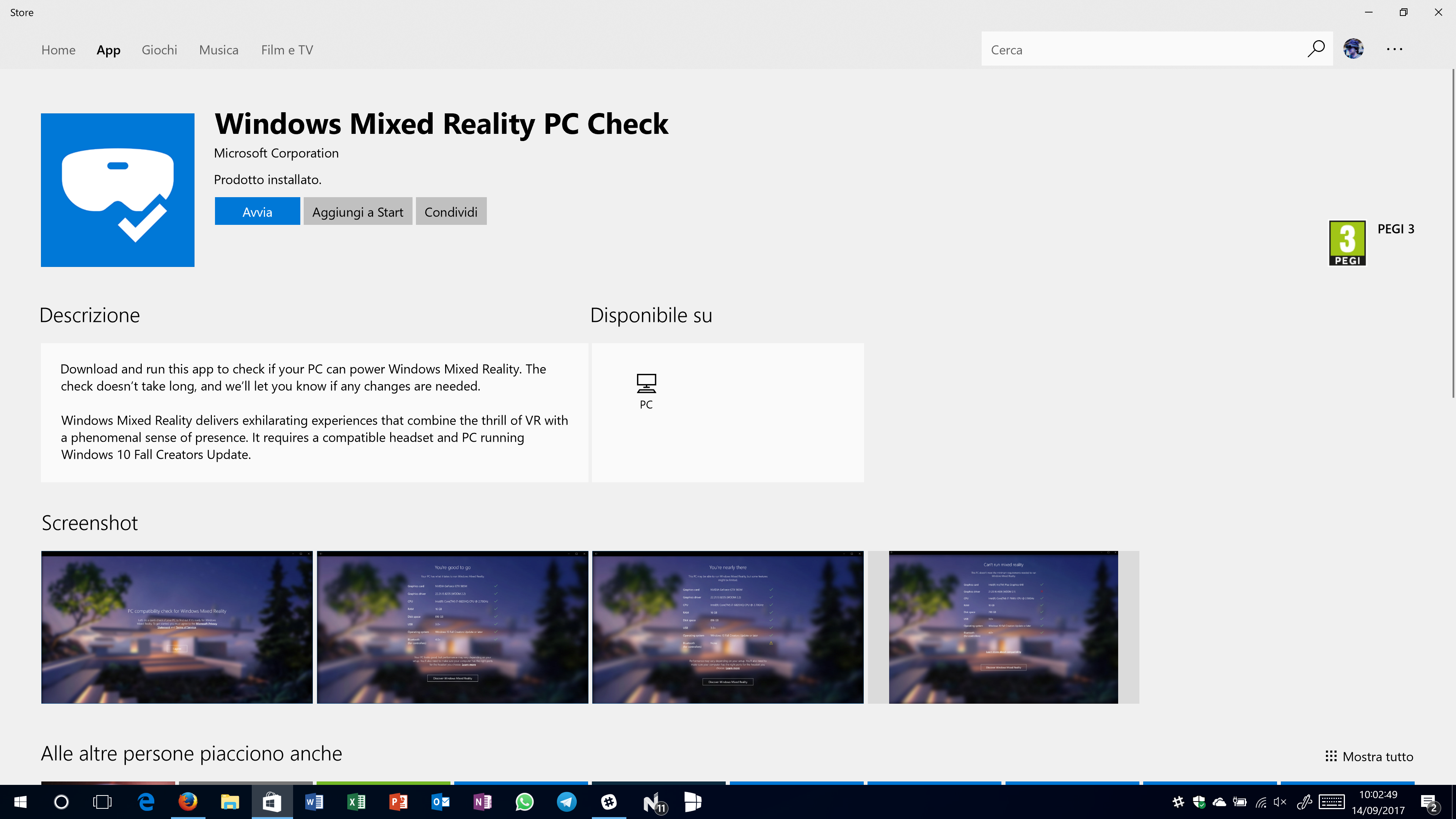Open Wi-Fi network tray icon
Screen dimensions: 1456x819
pos(1261,802)
